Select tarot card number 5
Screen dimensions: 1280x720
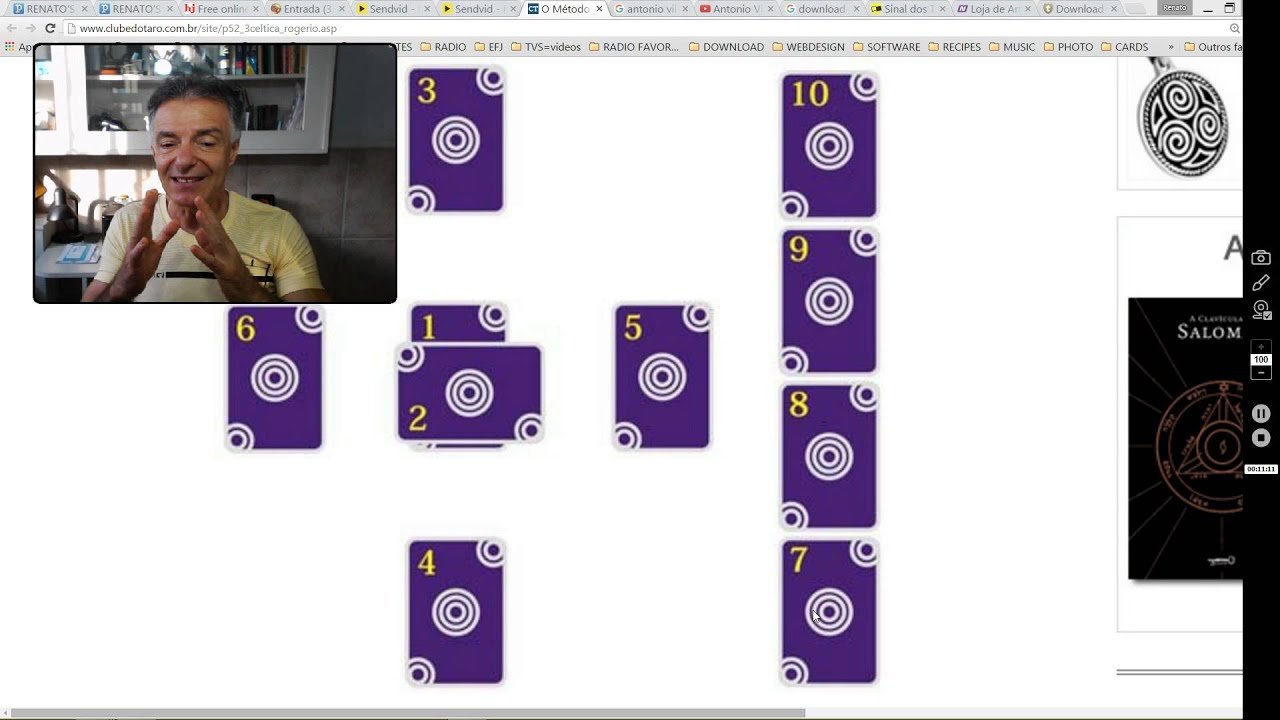coord(662,377)
